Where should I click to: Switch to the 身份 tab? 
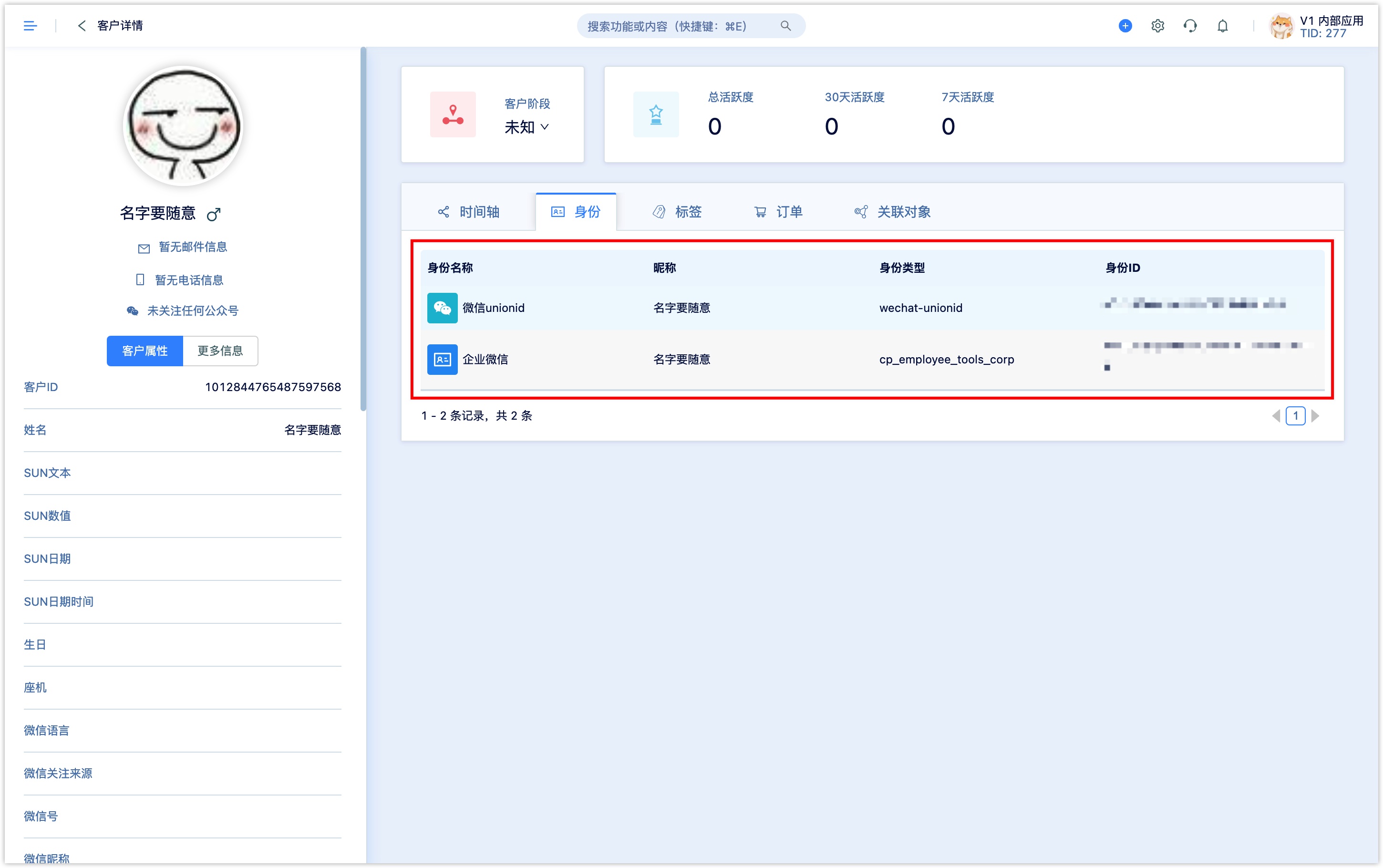[x=576, y=212]
